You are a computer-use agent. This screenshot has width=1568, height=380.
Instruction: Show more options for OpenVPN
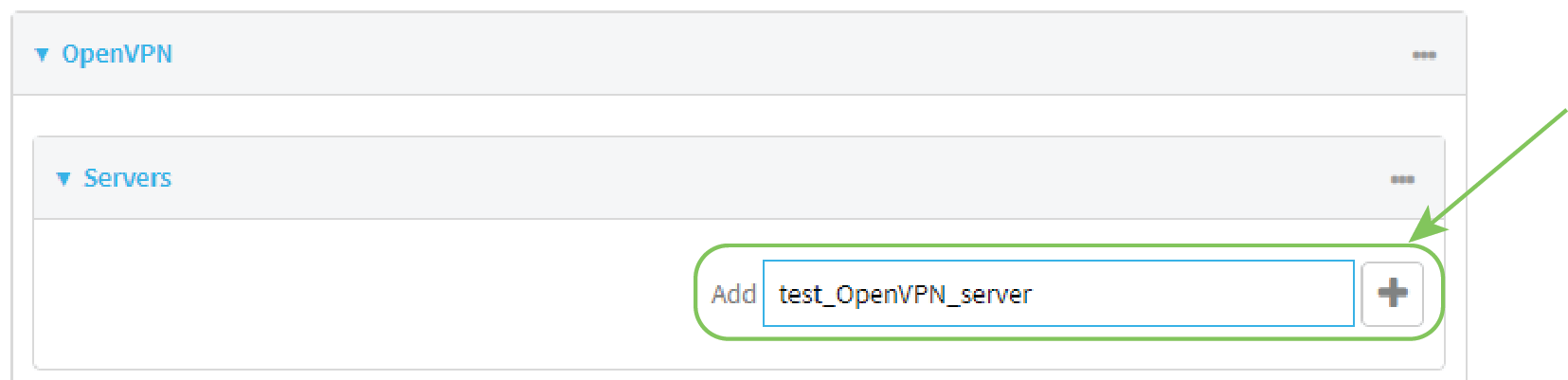coord(1424,55)
